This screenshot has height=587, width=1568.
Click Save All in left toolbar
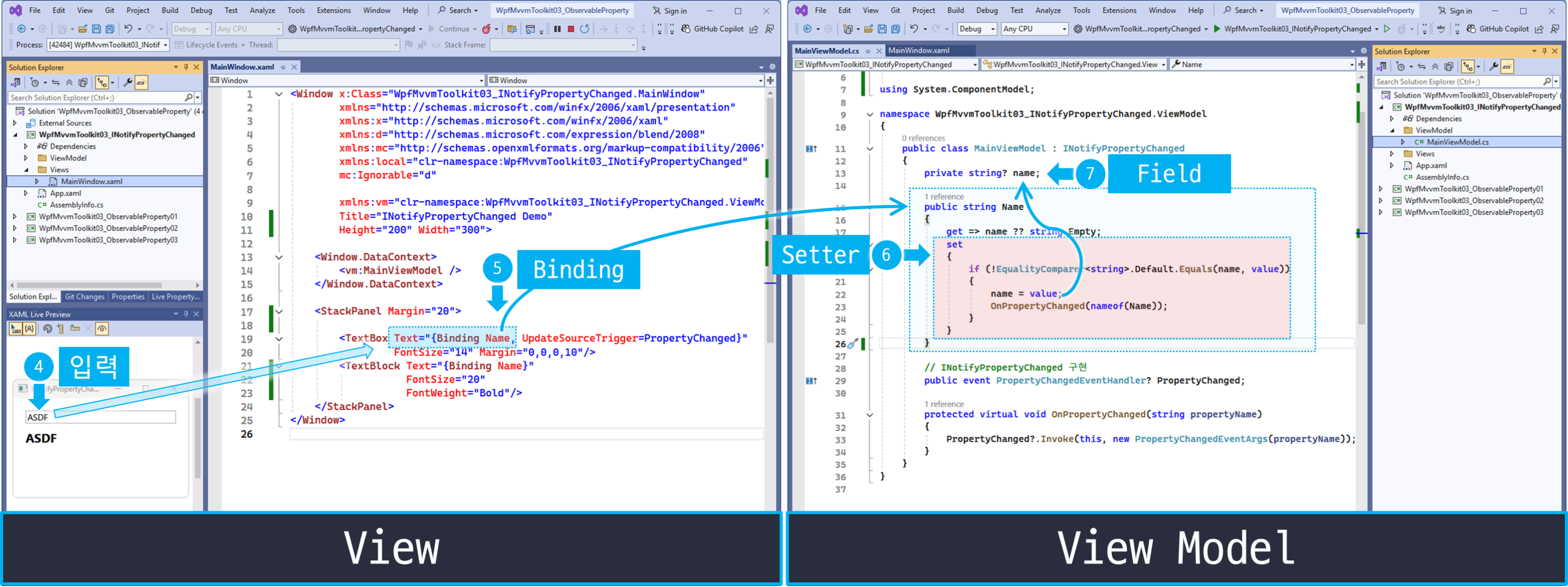(x=110, y=29)
